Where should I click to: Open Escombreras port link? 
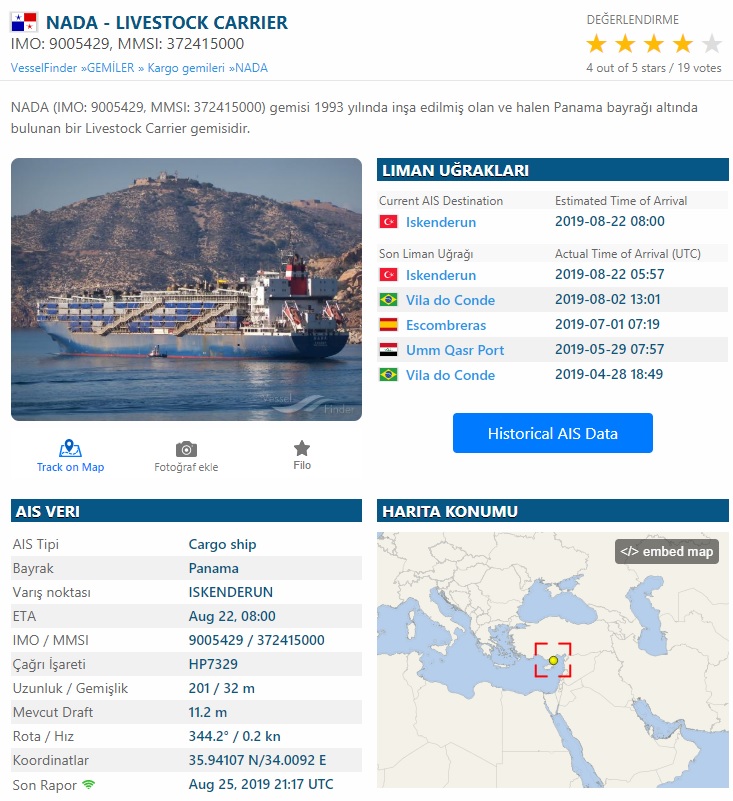pos(446,325)
